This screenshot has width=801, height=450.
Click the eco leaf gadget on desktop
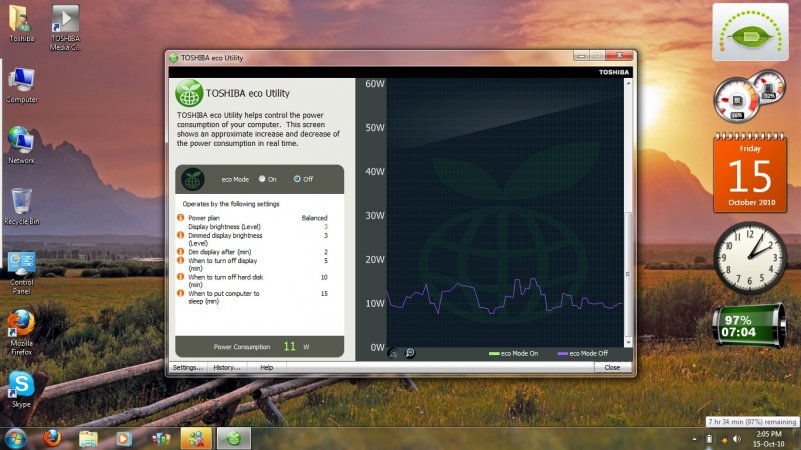coord(750,32)
